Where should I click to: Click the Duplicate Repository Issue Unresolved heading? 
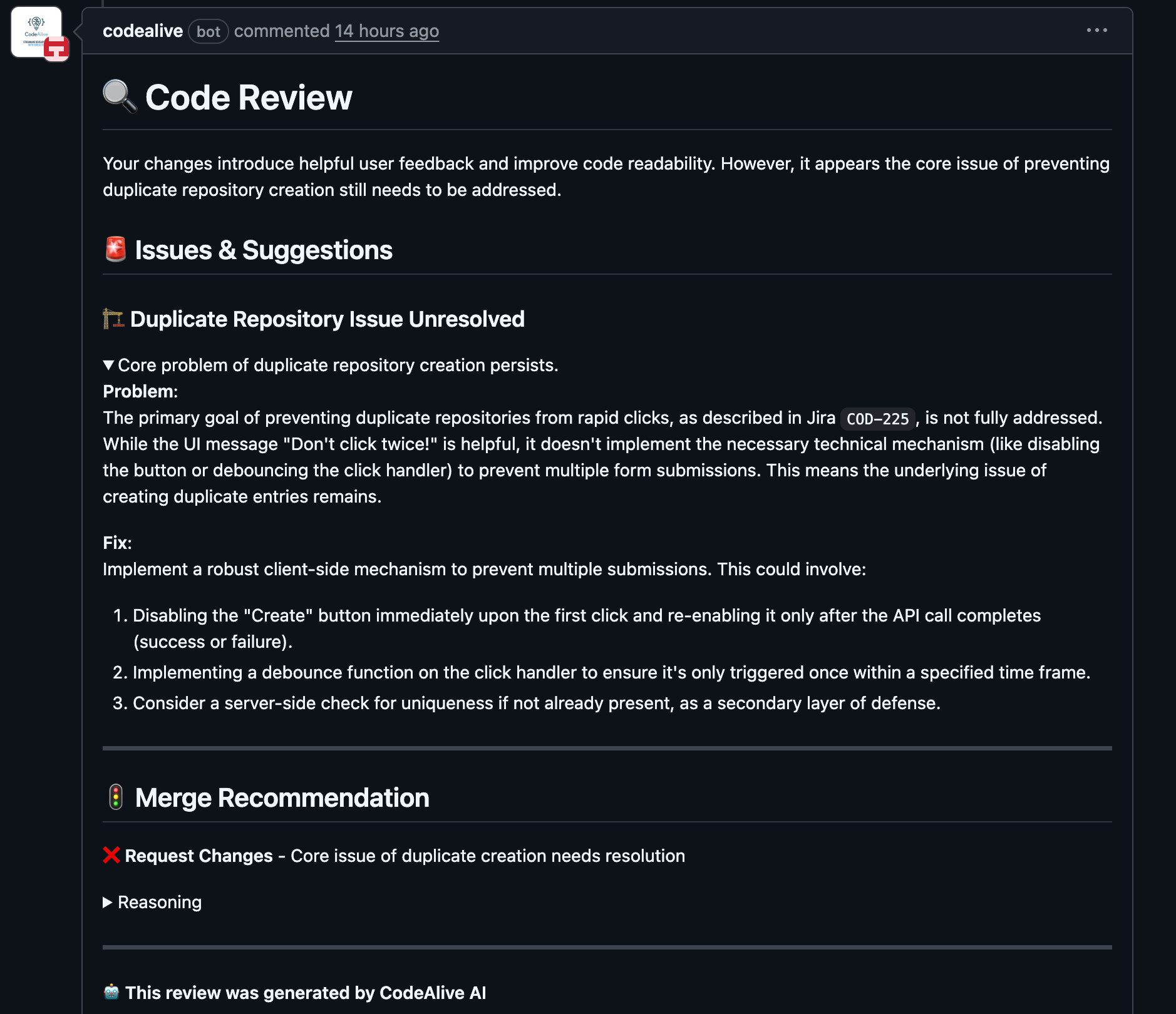tap(327, 319)
